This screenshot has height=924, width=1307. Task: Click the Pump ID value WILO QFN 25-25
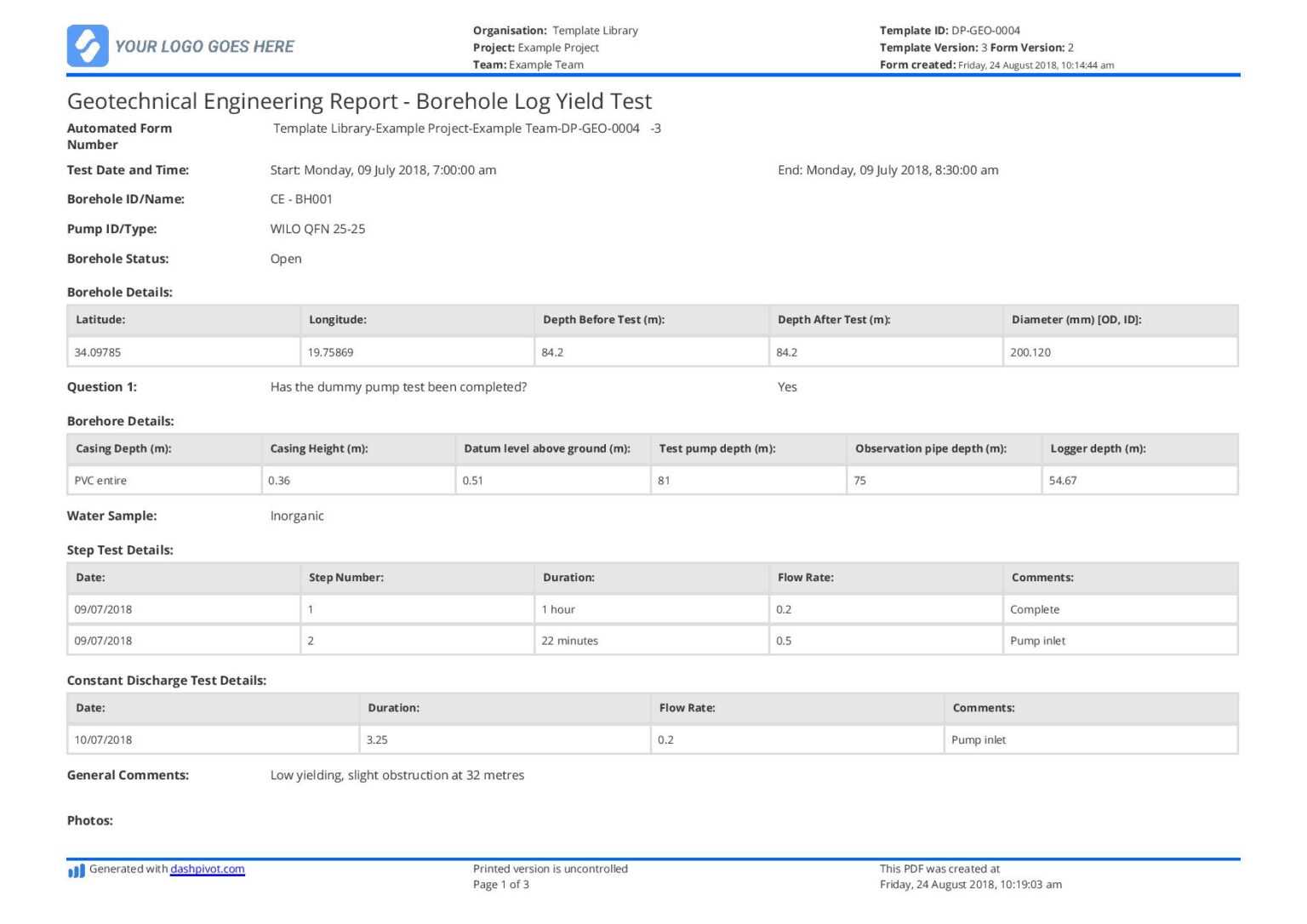[x=317, y=228]
